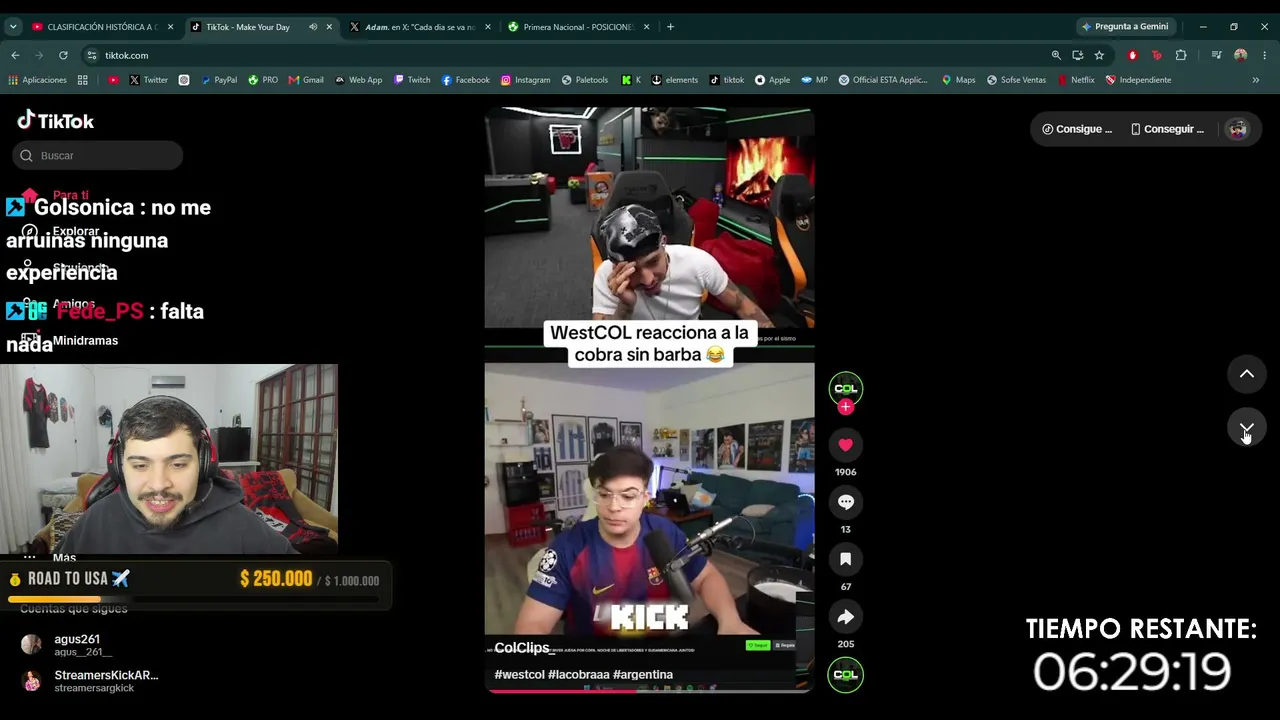Follow ColClips with the red plus badge
This screenshot has height=720, width=1280.
pyautogui.click(x=845, y=407)
